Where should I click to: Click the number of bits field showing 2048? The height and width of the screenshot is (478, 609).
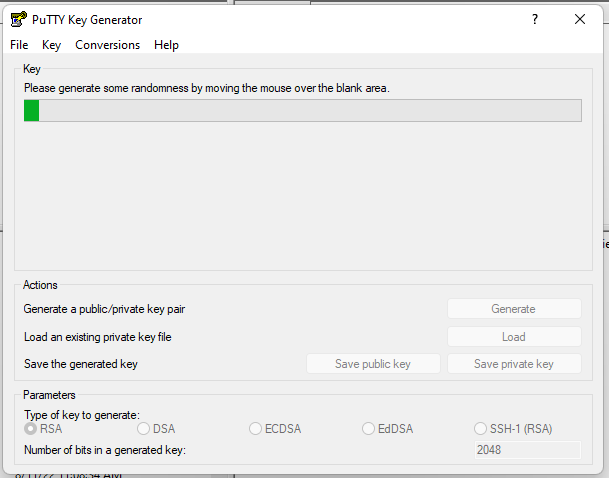(x=527, y=450)
